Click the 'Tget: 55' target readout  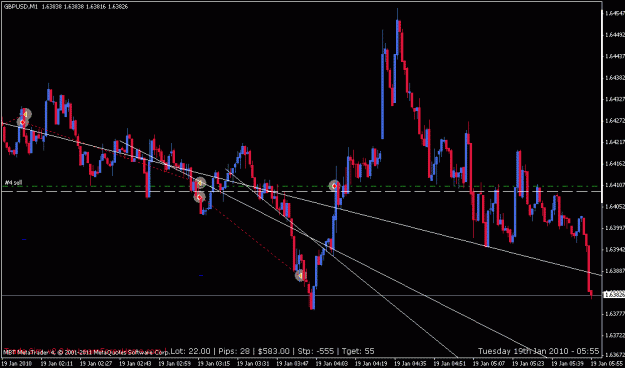tap(357, 351)
